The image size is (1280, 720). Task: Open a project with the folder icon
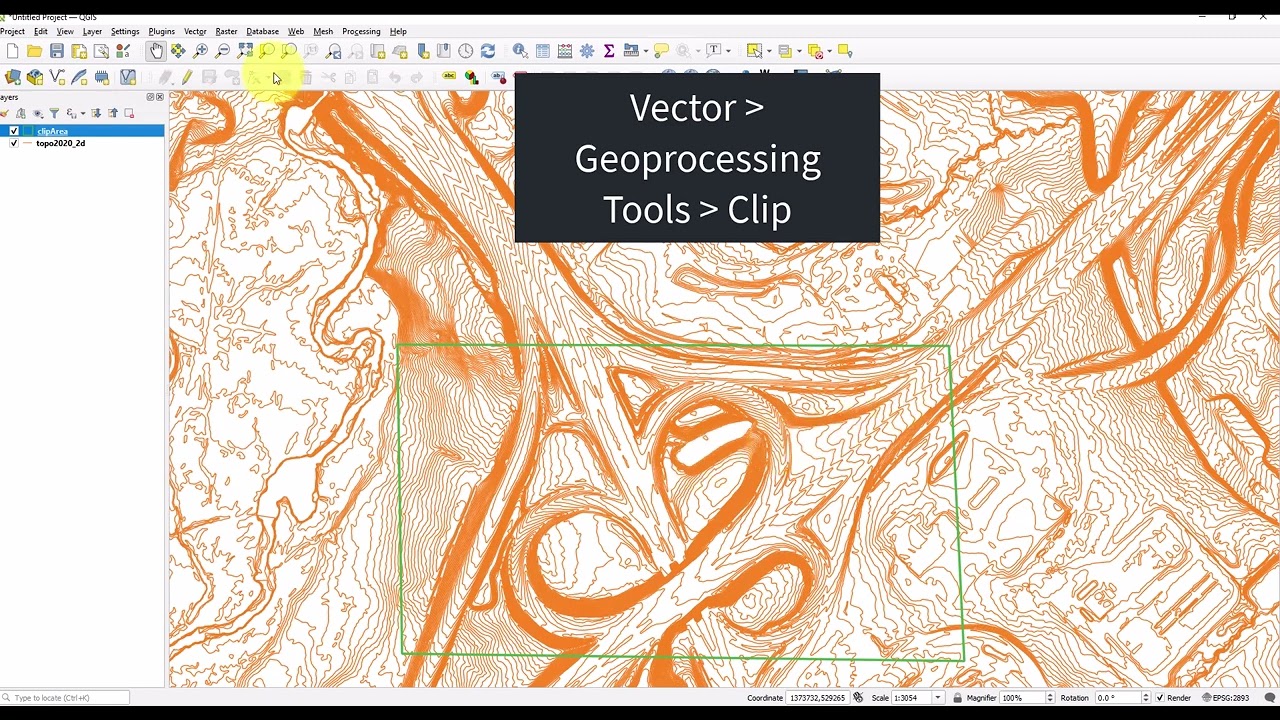tap(34, 51)
